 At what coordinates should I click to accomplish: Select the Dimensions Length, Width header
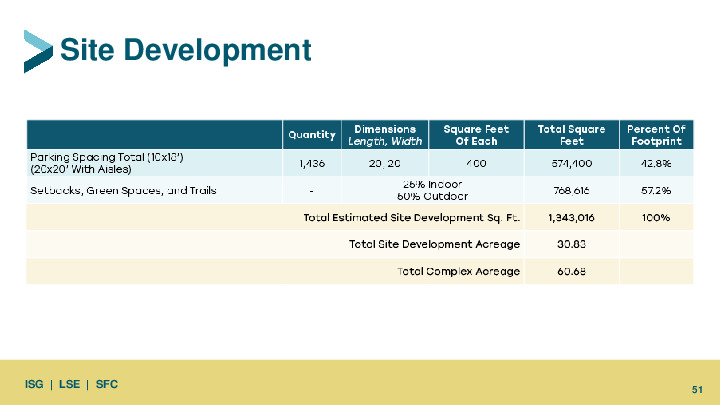[381, 135]
